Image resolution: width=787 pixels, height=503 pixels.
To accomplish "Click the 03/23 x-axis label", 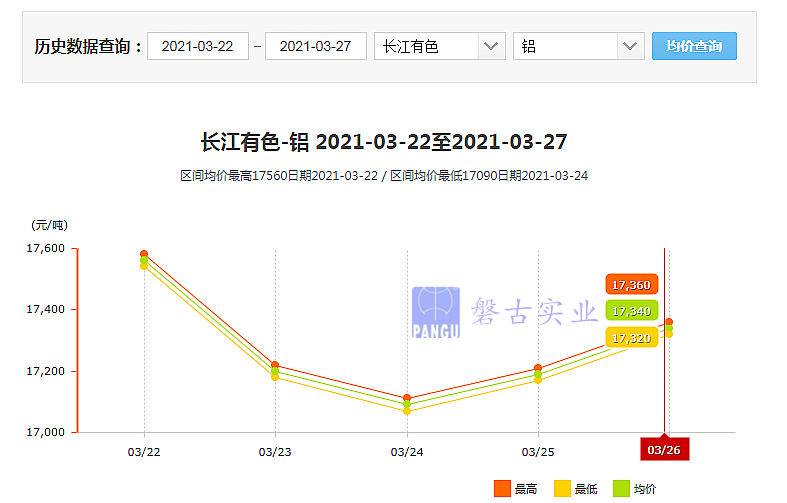I will tap(275, 452).
